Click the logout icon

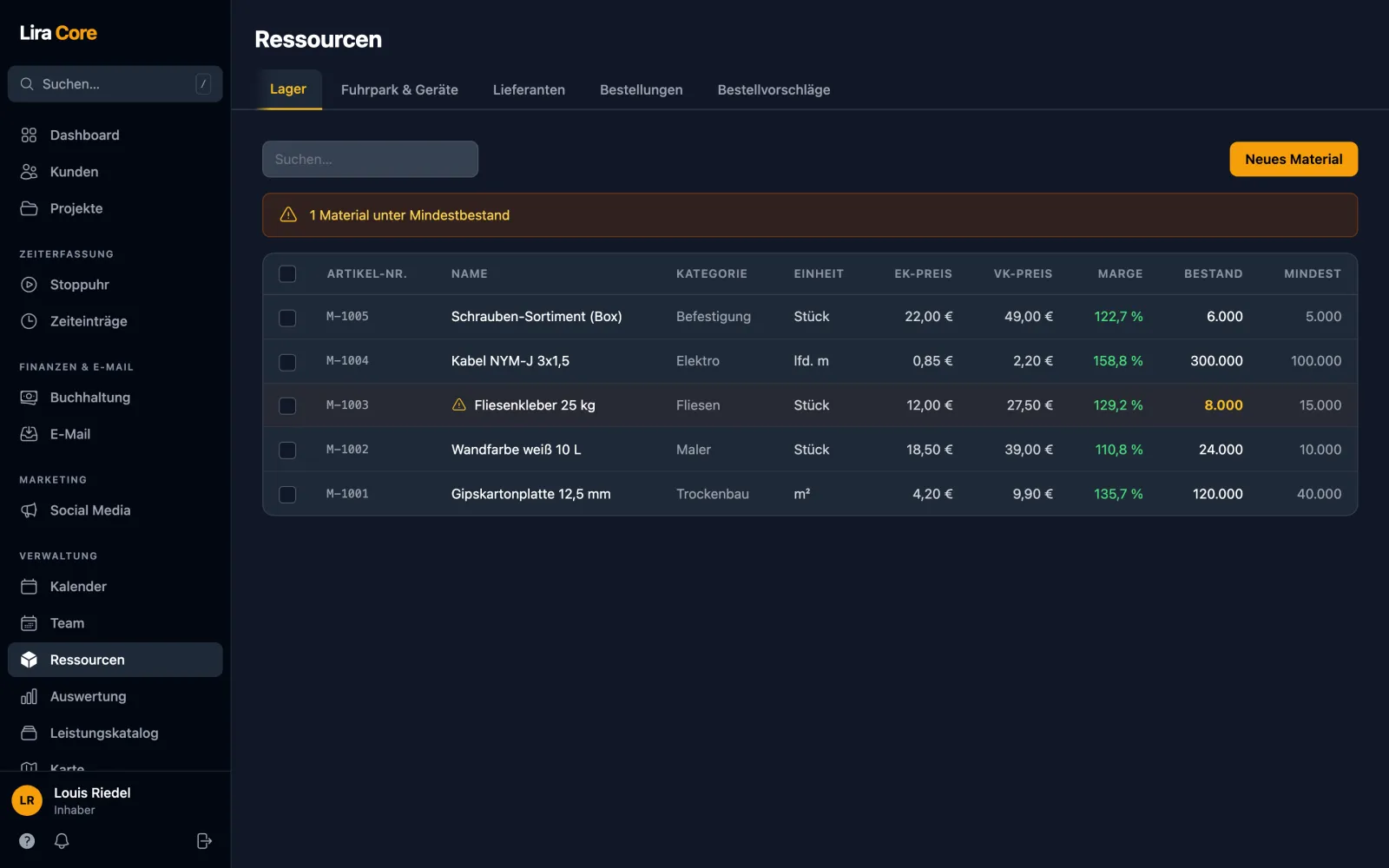pos(204,840)
